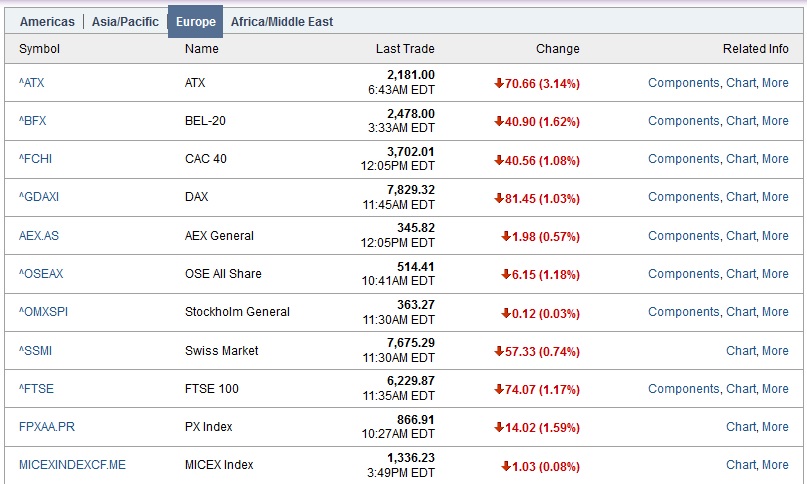The height and width of the screenshot is (484, 807).
Task: Open the Chart link for DAX
Action: click(741, 197)
